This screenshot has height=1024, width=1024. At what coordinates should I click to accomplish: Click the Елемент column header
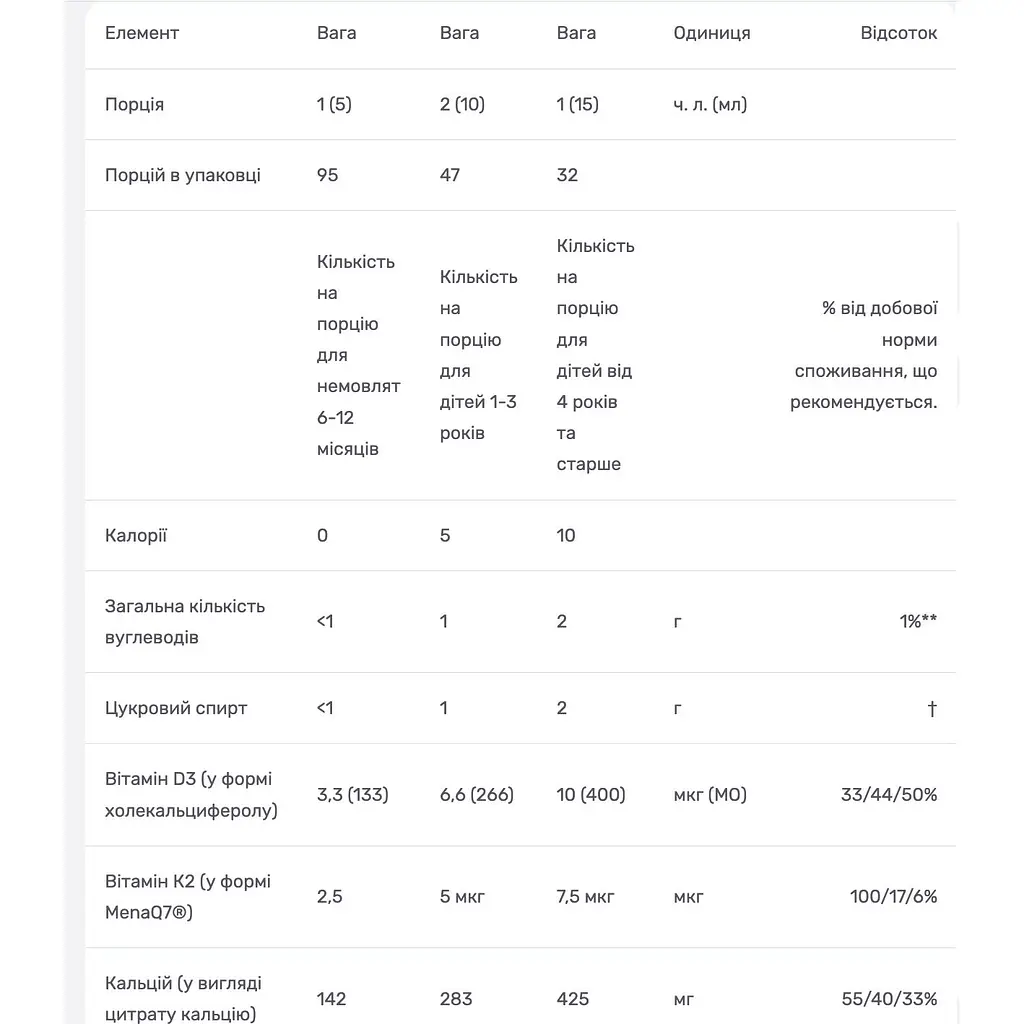pyautogui.click(x=142, y=33)
